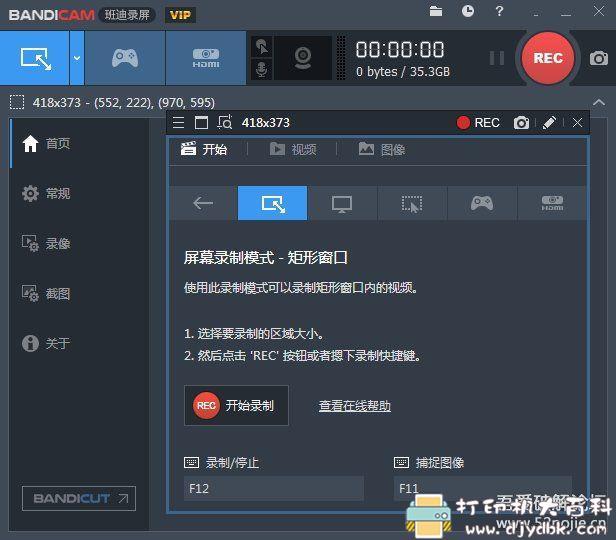Click the dashed selection area icon

(x=17, y=102)
